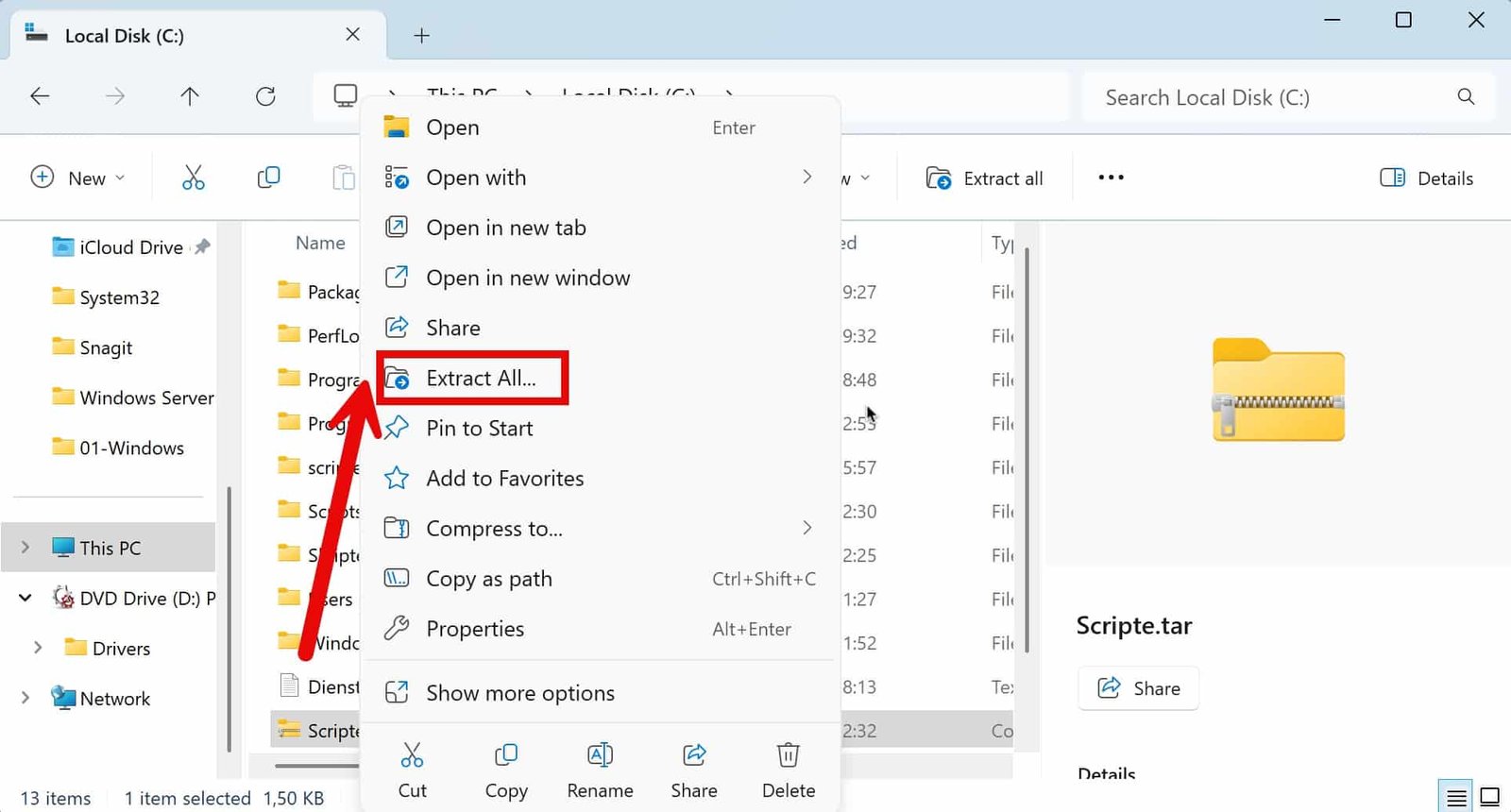Click the toolbar Copy icon
Viewport: 1511px width, 812px height.
(x=268, y=178)
